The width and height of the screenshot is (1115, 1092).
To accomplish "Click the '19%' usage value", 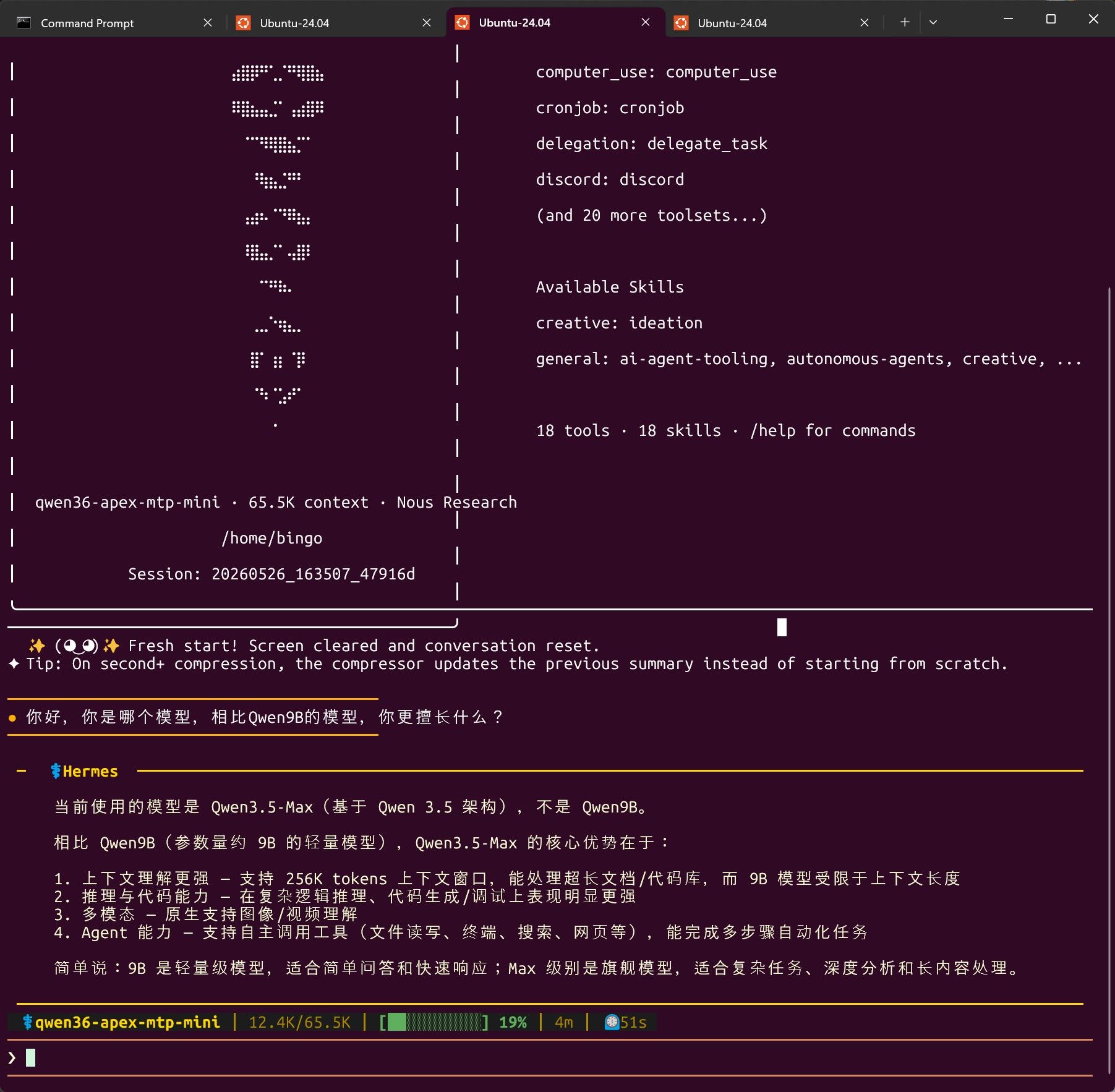I will (513, 1022).
